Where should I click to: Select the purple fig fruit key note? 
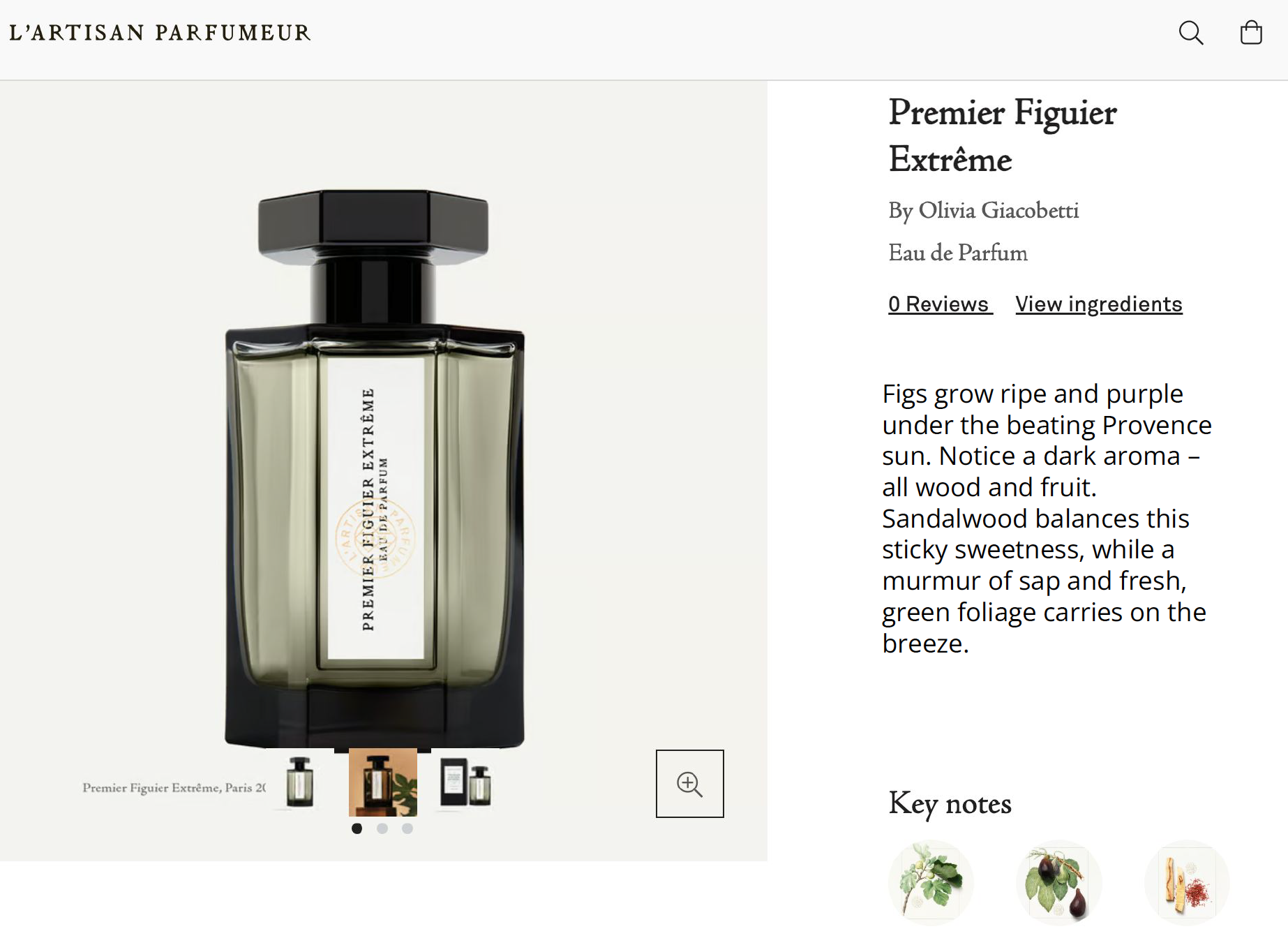[1059, 883]
